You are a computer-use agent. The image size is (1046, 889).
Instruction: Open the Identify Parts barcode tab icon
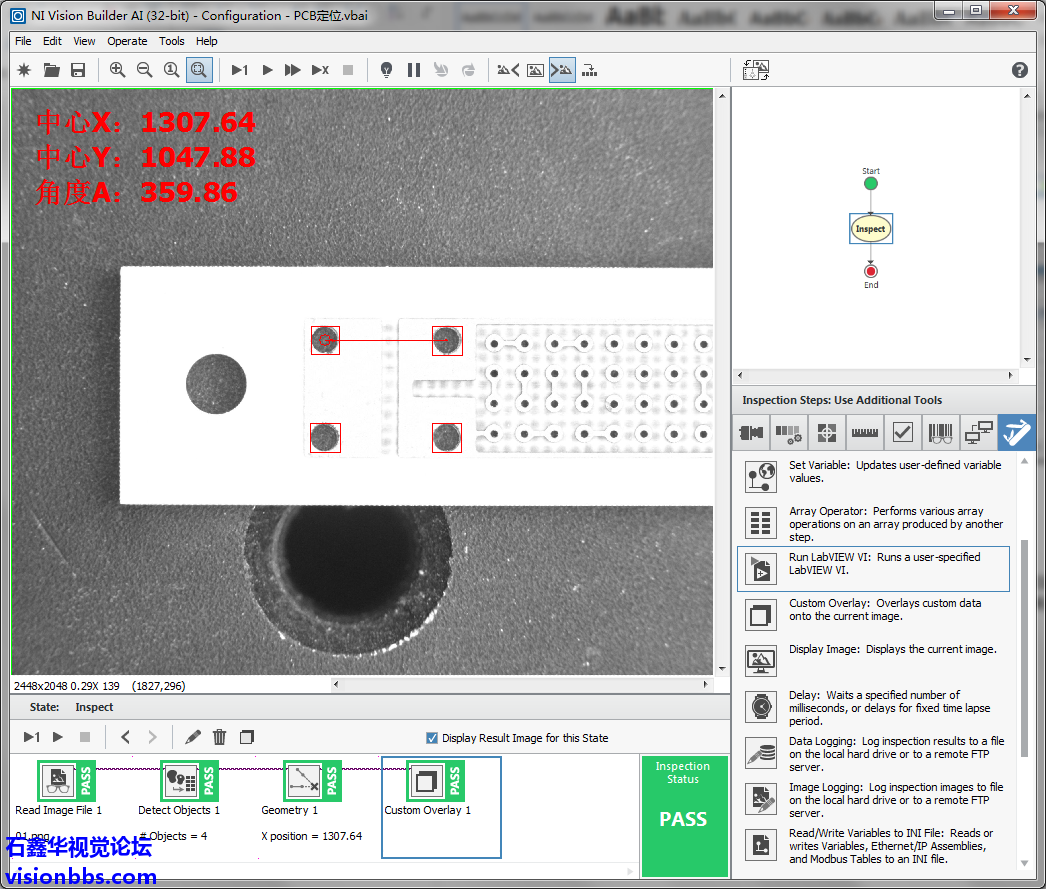[x=940, y=433]
